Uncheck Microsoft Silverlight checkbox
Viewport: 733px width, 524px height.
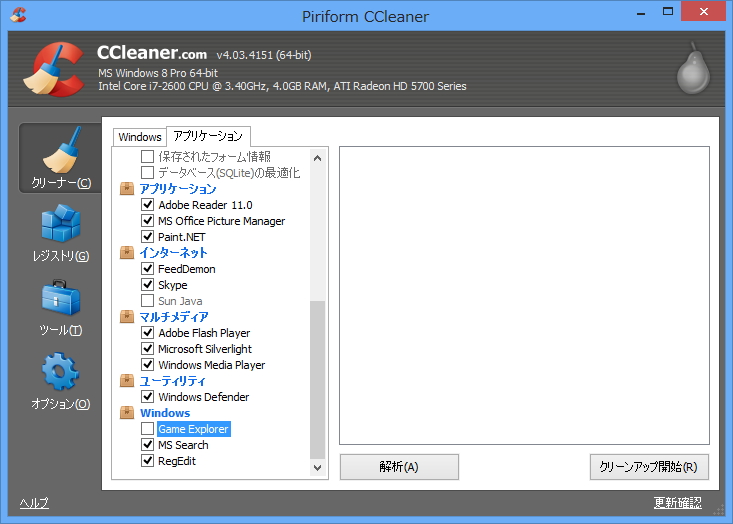point(147,349)
